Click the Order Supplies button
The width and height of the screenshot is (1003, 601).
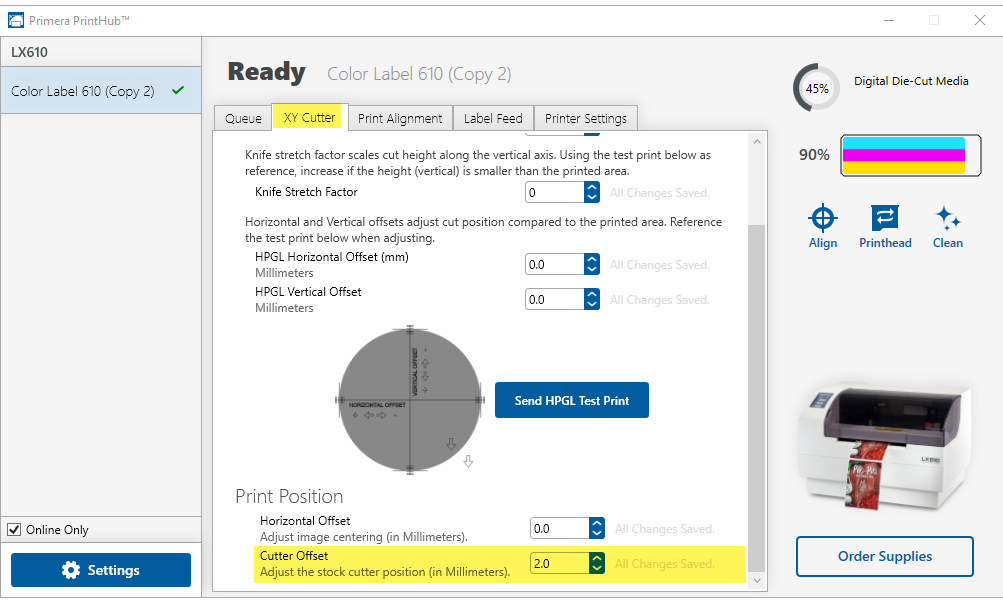point(885,556)
